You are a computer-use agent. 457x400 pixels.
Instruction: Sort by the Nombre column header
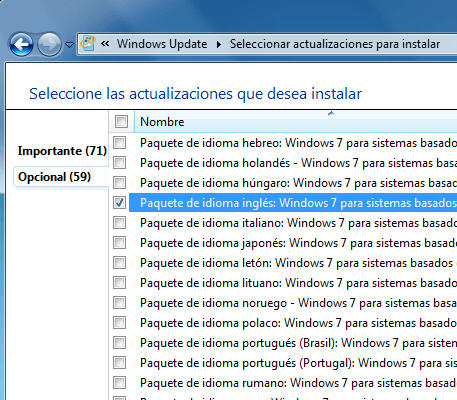[x=296, y=121]
